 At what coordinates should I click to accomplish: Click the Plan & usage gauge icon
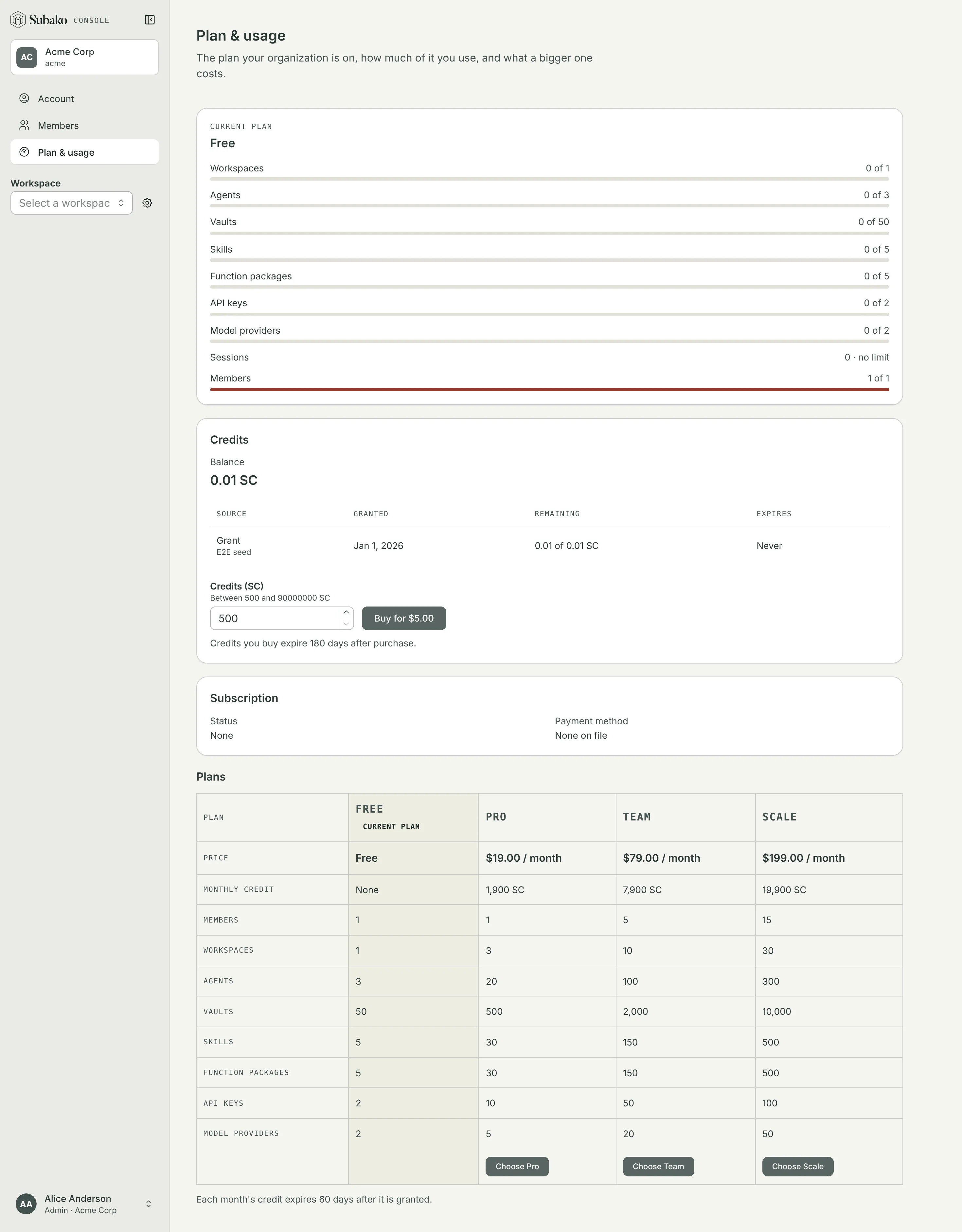click(24, 152)
